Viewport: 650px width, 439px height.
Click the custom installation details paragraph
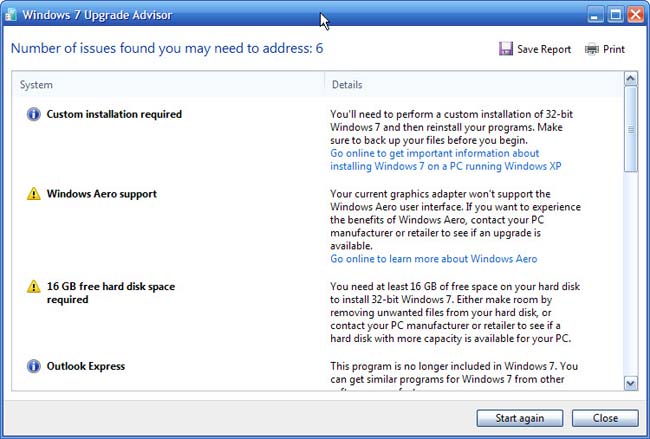[x=451, y=127]
